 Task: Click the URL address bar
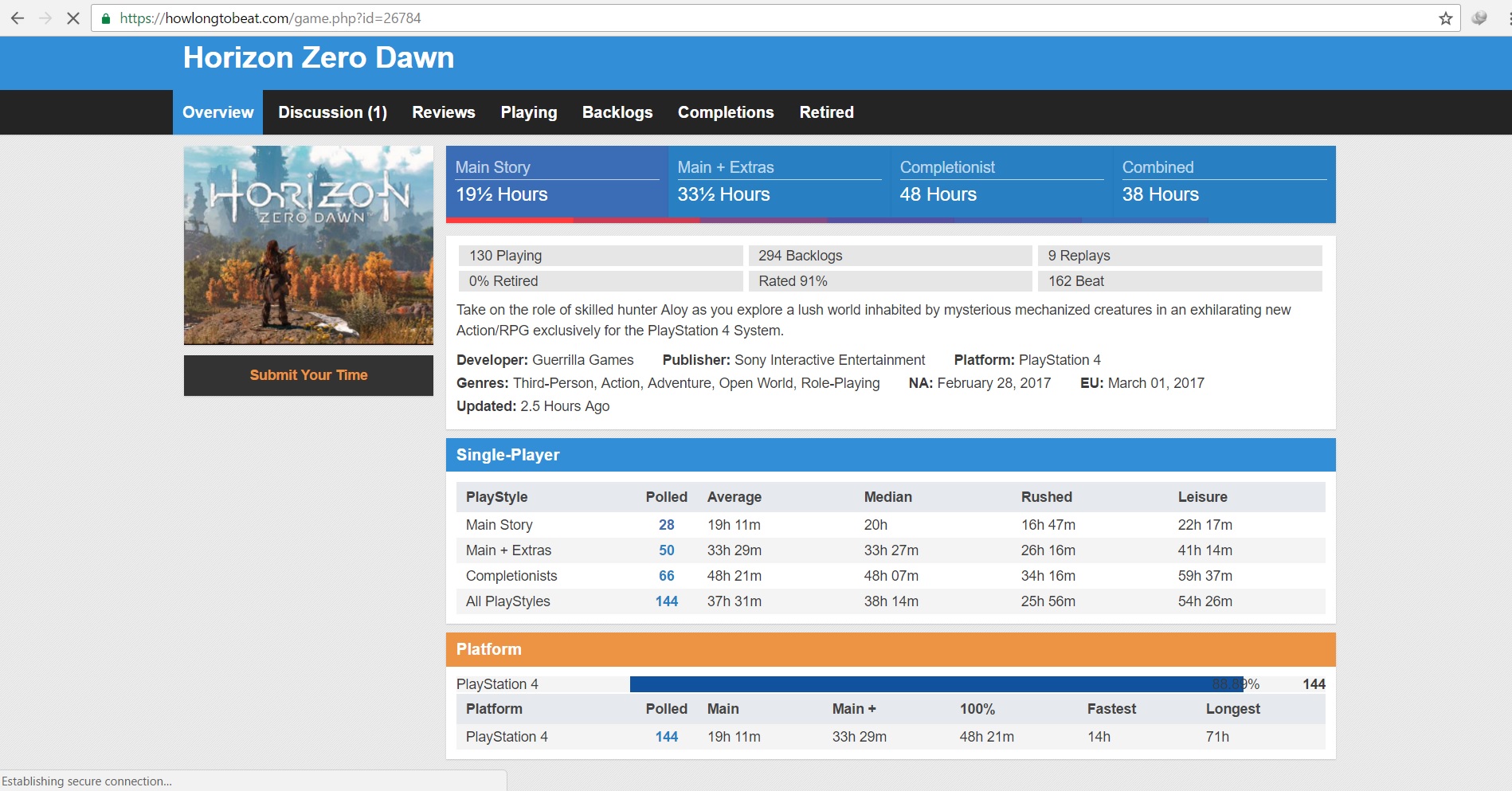(717, 18)
